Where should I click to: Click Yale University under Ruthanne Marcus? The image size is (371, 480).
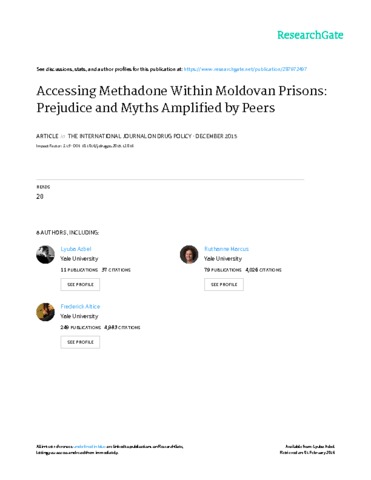[x=223, y=259]
